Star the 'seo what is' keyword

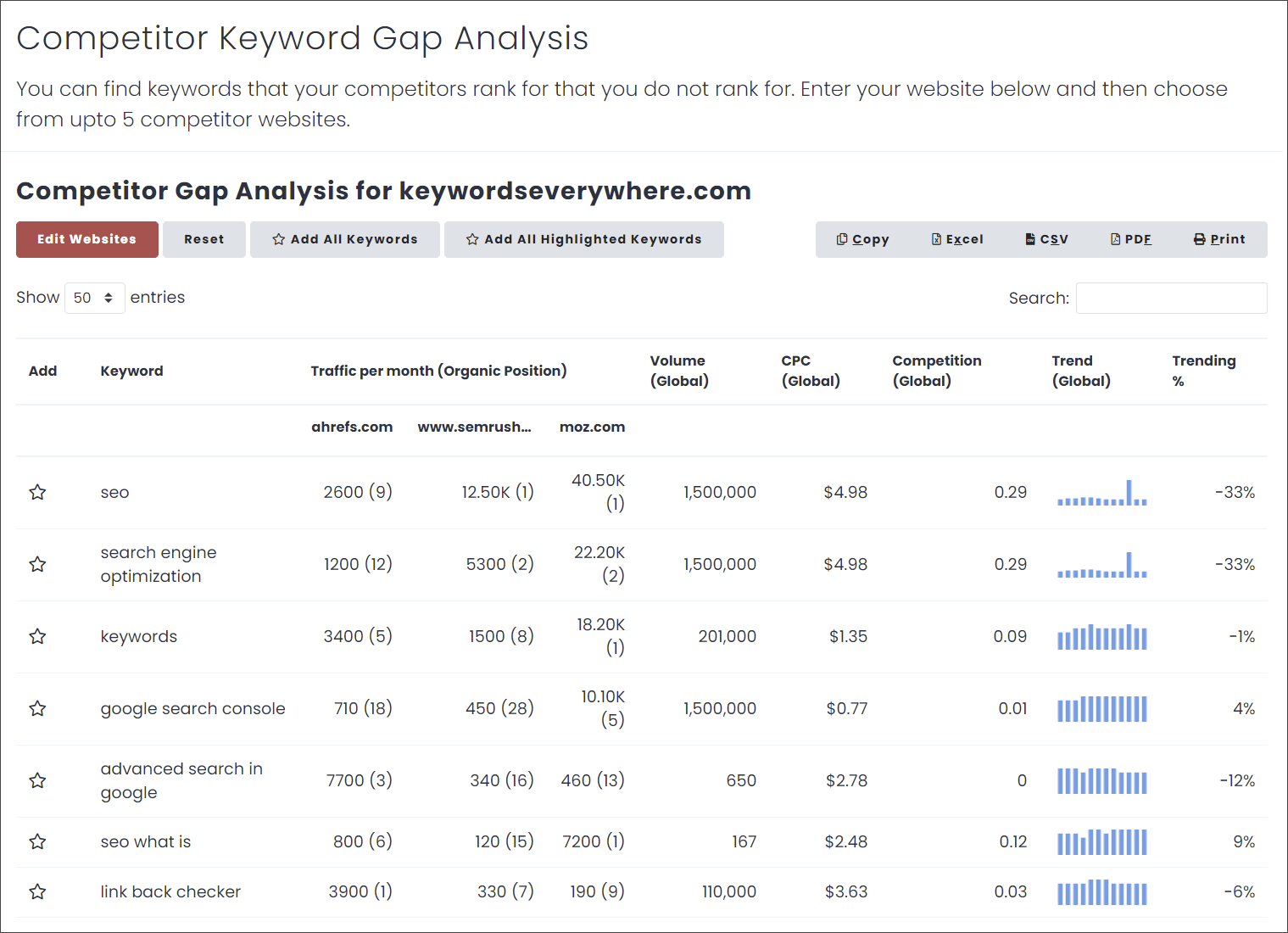(x=37, y=841)
